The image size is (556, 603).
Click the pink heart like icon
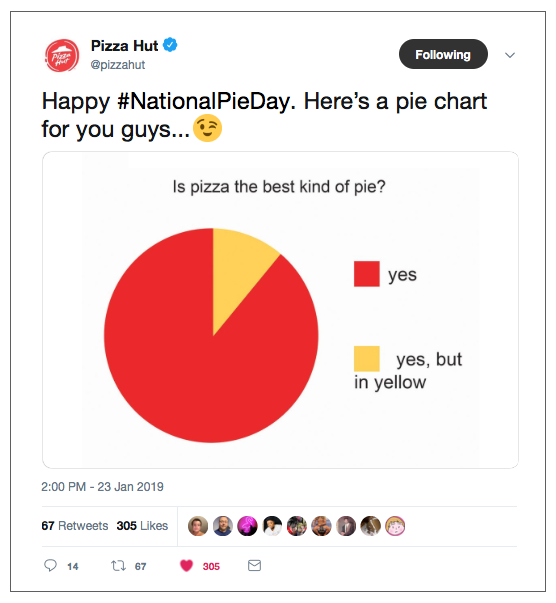coord(186,566)
